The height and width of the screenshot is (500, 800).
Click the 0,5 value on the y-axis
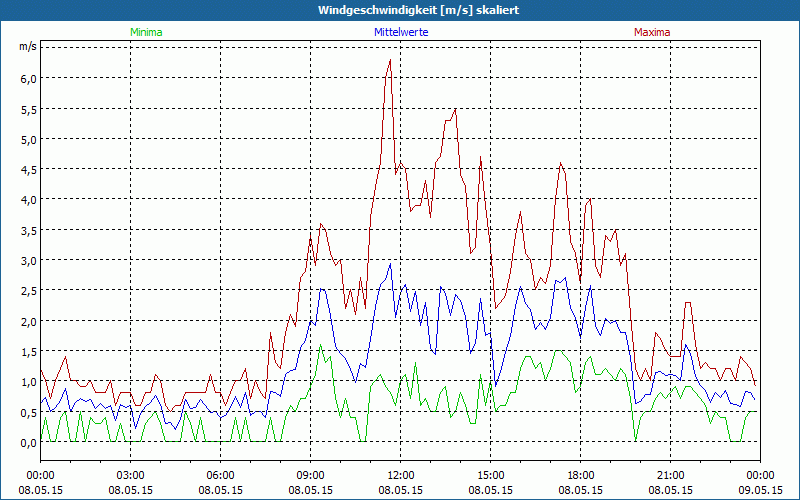[x=29, y=412]
